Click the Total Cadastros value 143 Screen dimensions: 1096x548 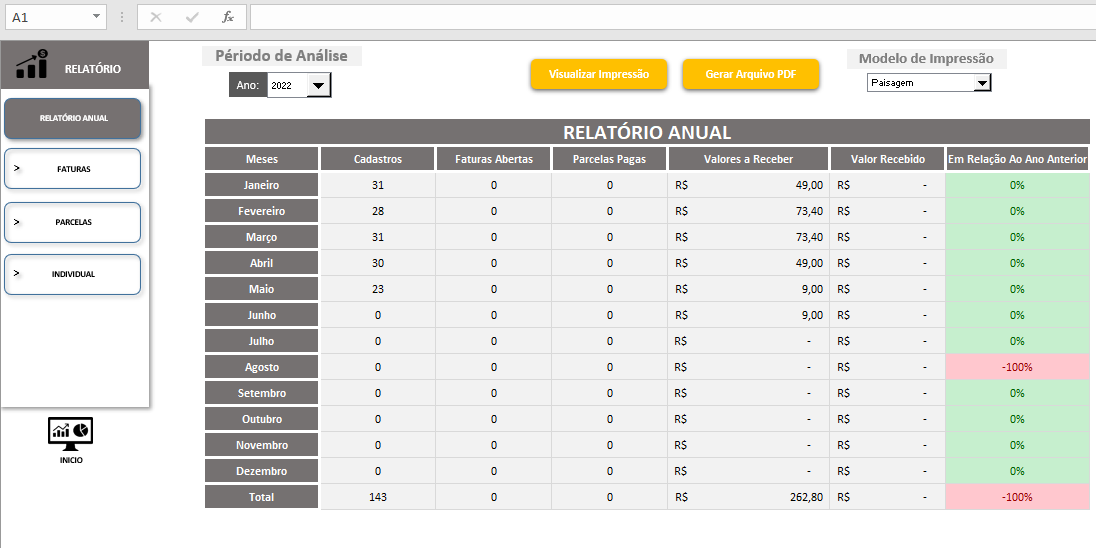tap(377, 497)
